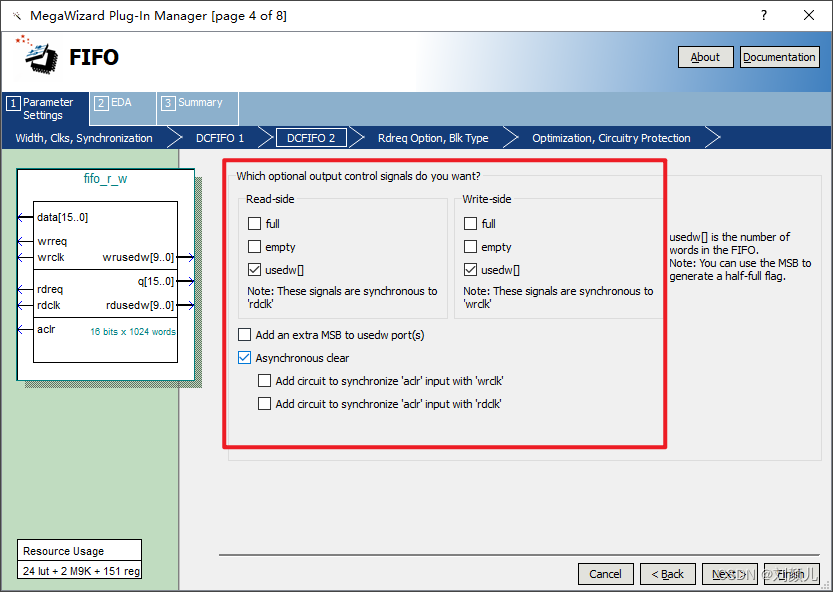Check synchronize 'aclr' input with 'wrclk'
Viewport: 833px width, 592px height.
click(264, 380)
